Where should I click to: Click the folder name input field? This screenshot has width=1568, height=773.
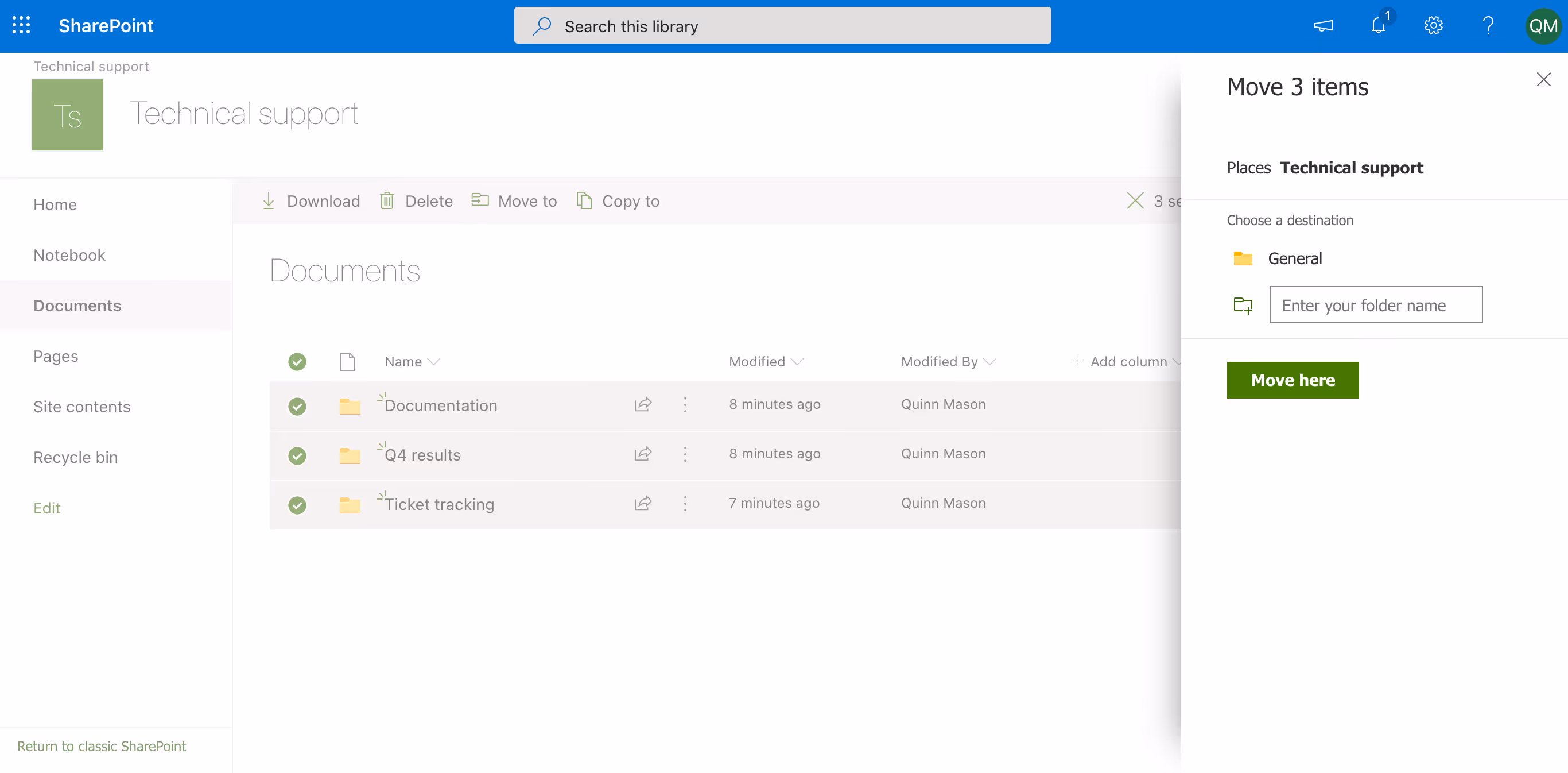(x=1375, y=305)
